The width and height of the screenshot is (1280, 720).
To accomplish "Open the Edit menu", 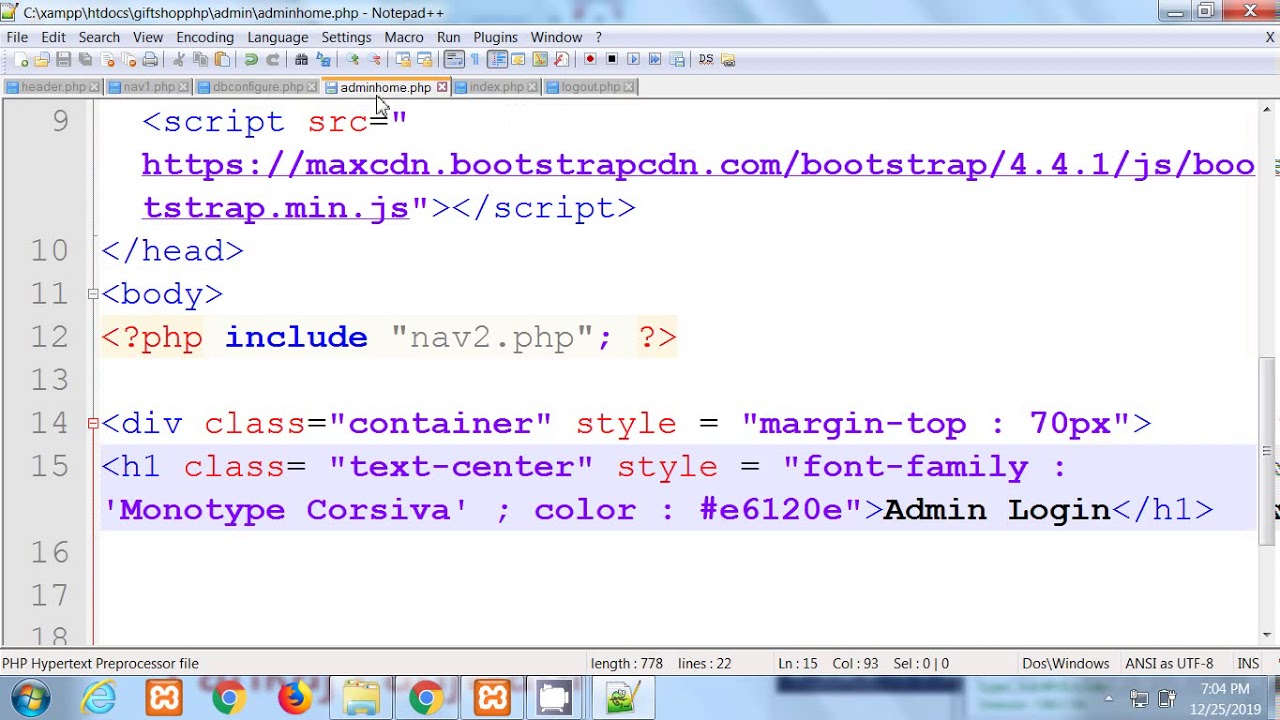I will tap(53, 37).
